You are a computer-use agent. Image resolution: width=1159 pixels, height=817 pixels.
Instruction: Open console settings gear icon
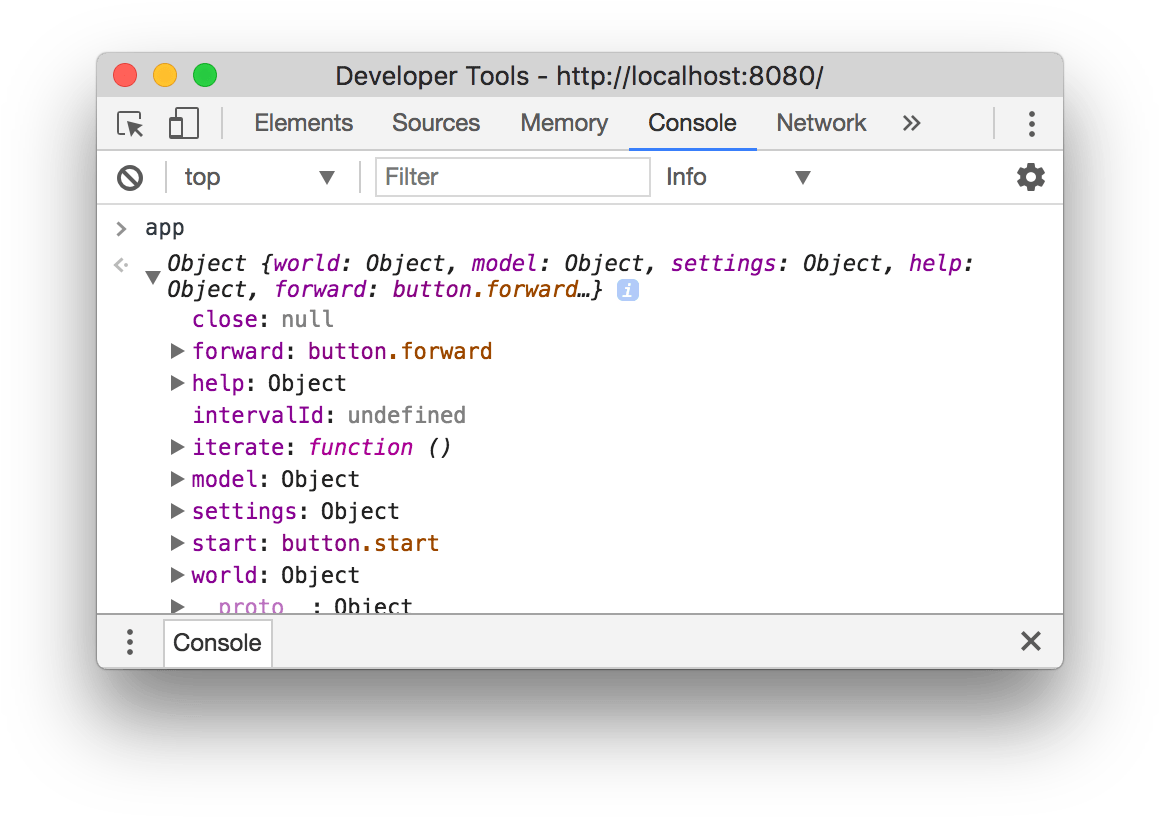[x=1030, y=178]
